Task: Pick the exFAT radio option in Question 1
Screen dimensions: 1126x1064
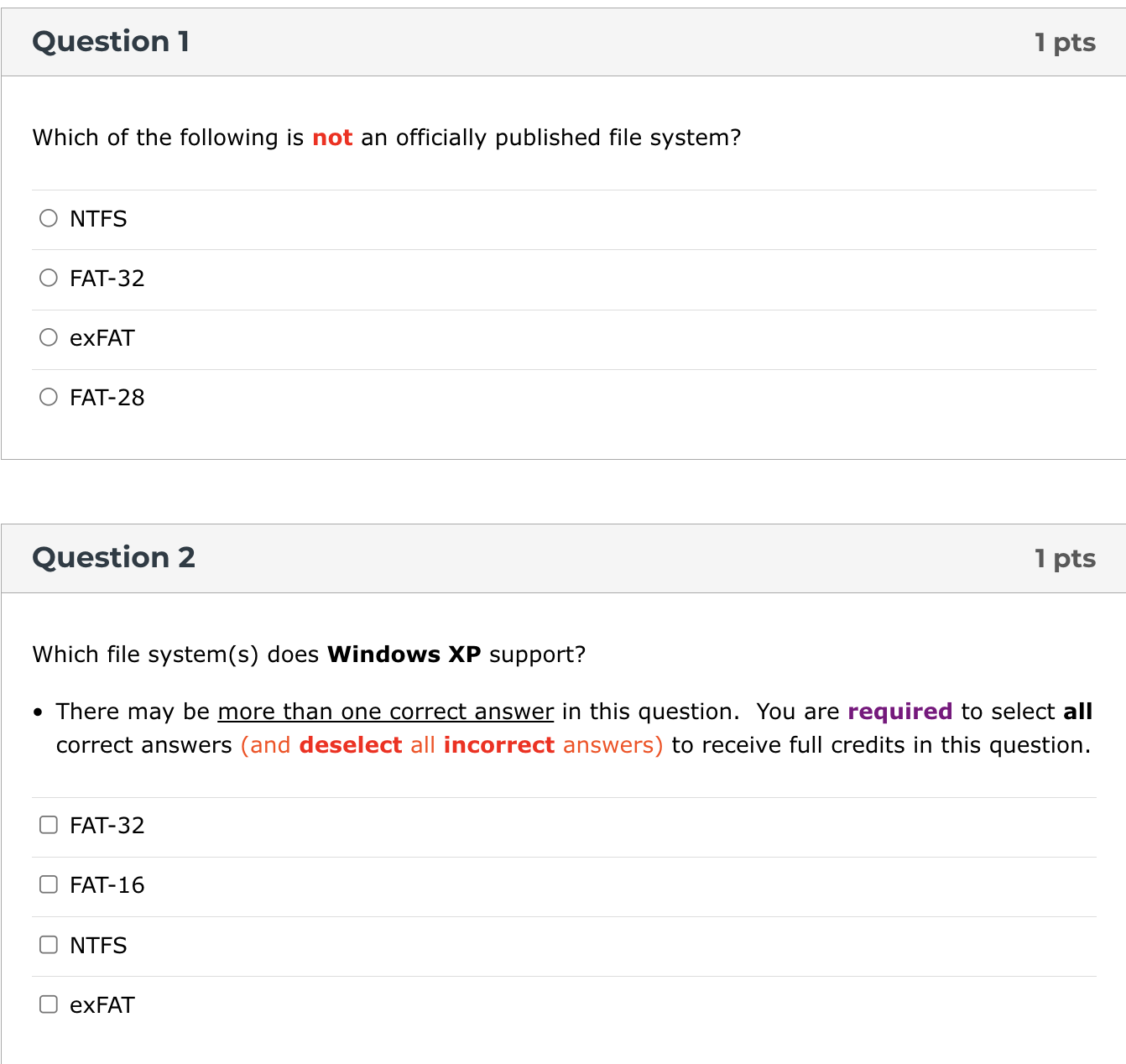Action: coord(49,337)
